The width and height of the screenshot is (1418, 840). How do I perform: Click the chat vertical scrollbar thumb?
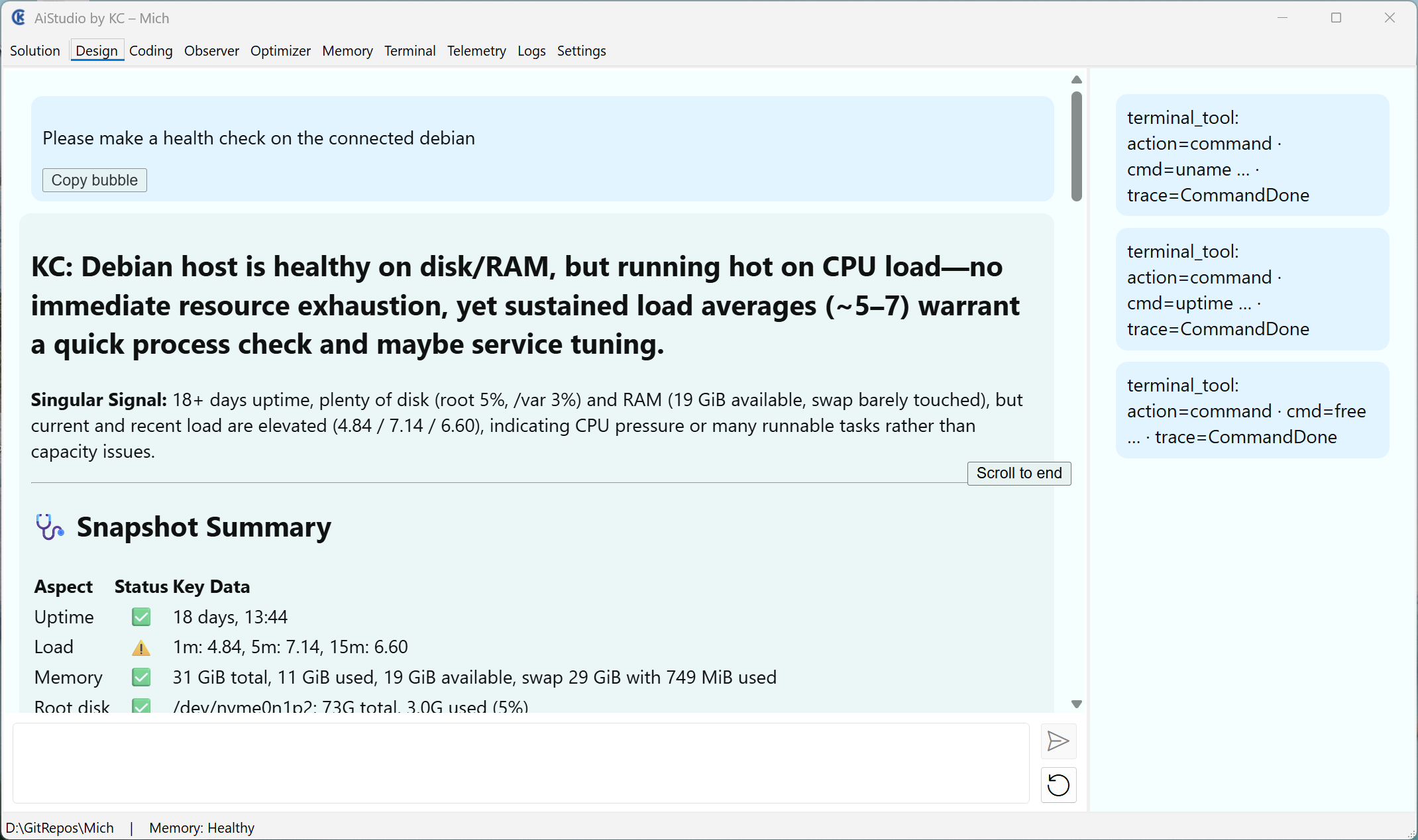[1077, 146]
